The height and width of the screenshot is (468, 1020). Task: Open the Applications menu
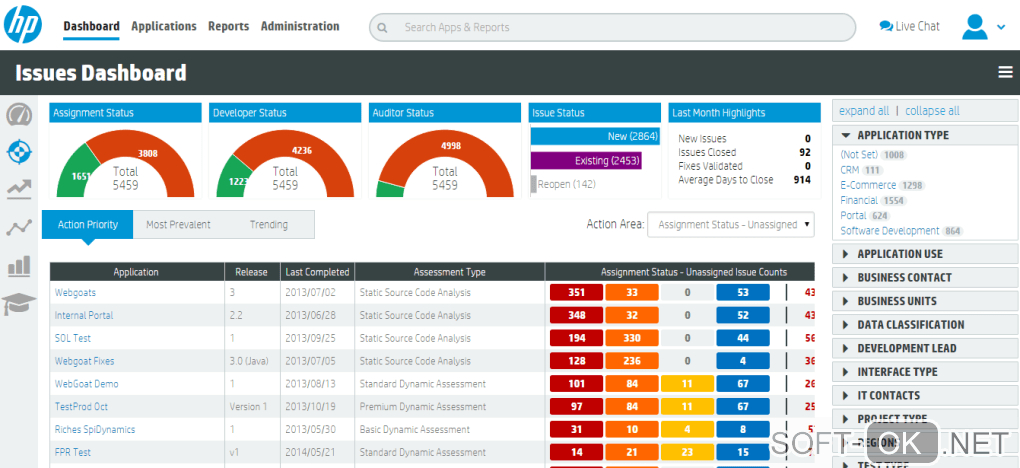coord(164,26)
